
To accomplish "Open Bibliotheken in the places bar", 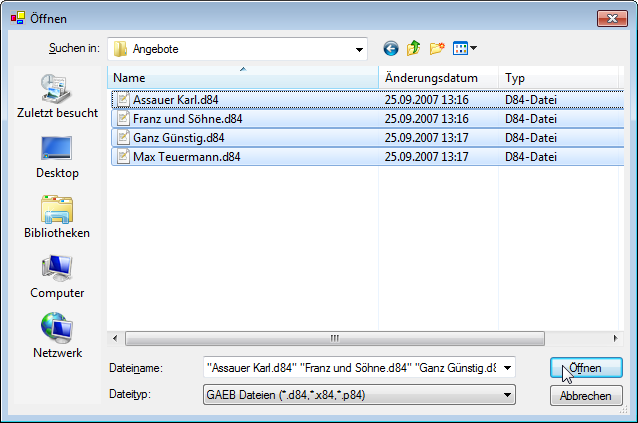I will (x=57, y=217).
